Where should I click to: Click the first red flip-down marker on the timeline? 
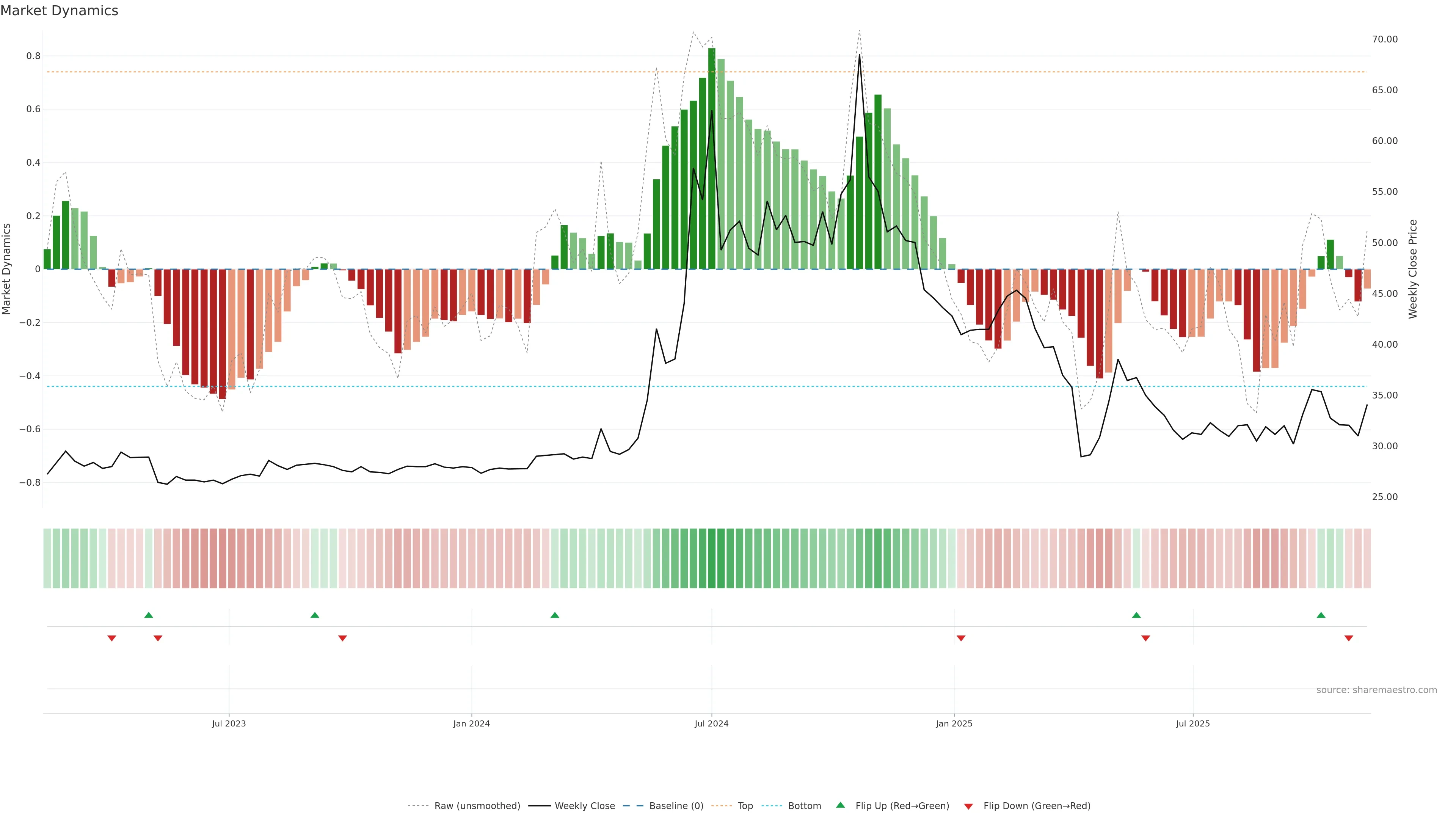point(112,638)
